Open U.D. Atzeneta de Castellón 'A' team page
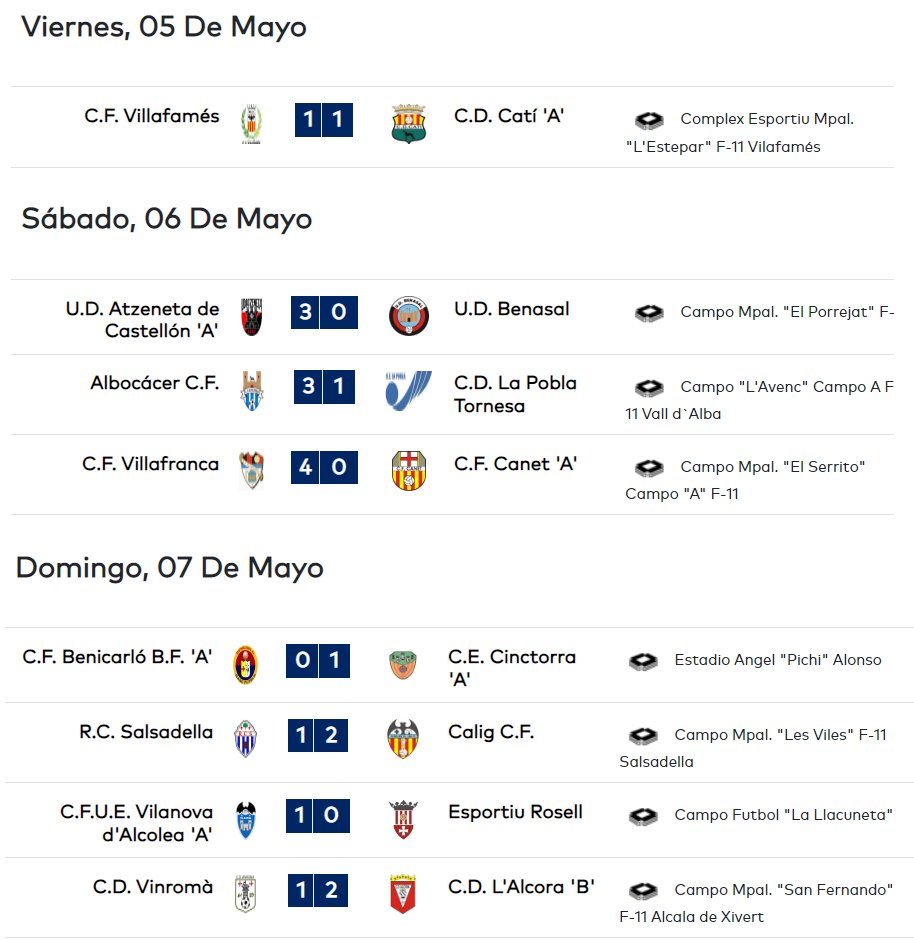 (142, 320)
